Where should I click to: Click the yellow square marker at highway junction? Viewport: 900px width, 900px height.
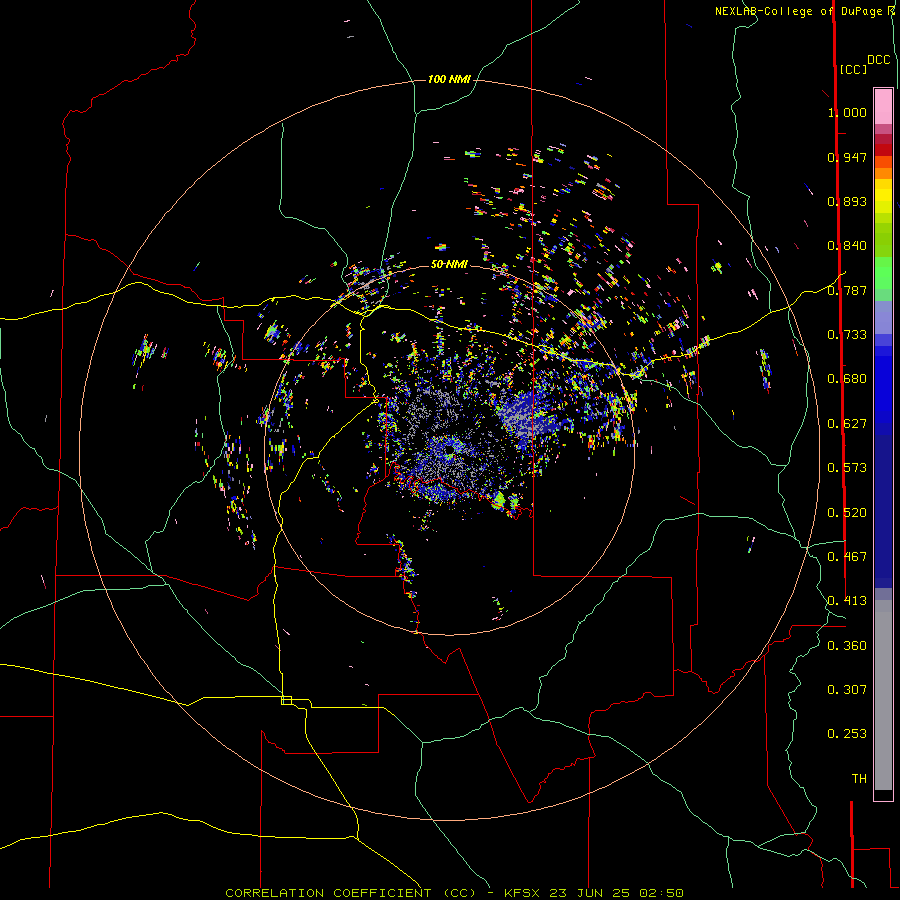pyautogui.click(x=286, y=700)
